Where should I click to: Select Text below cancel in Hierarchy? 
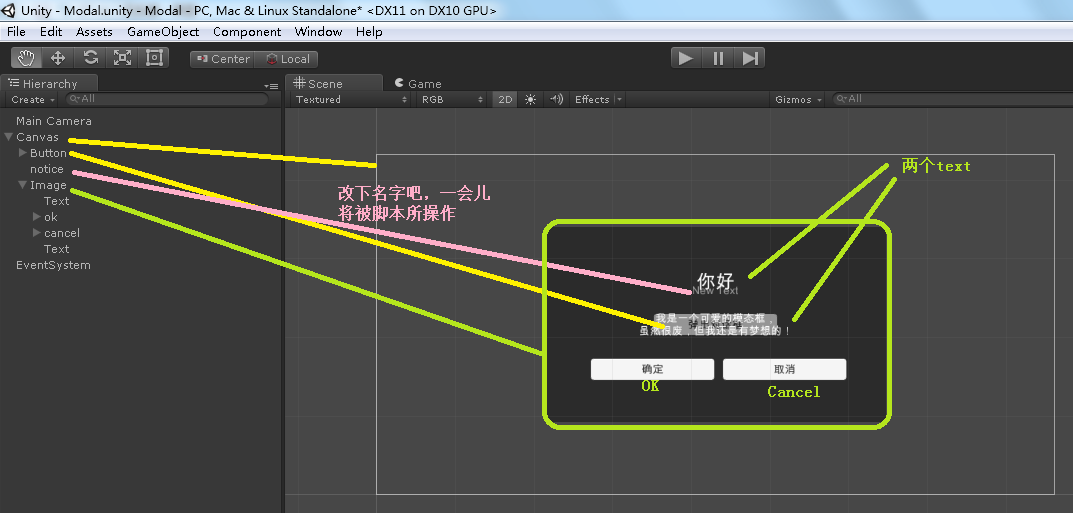[56, 249]
